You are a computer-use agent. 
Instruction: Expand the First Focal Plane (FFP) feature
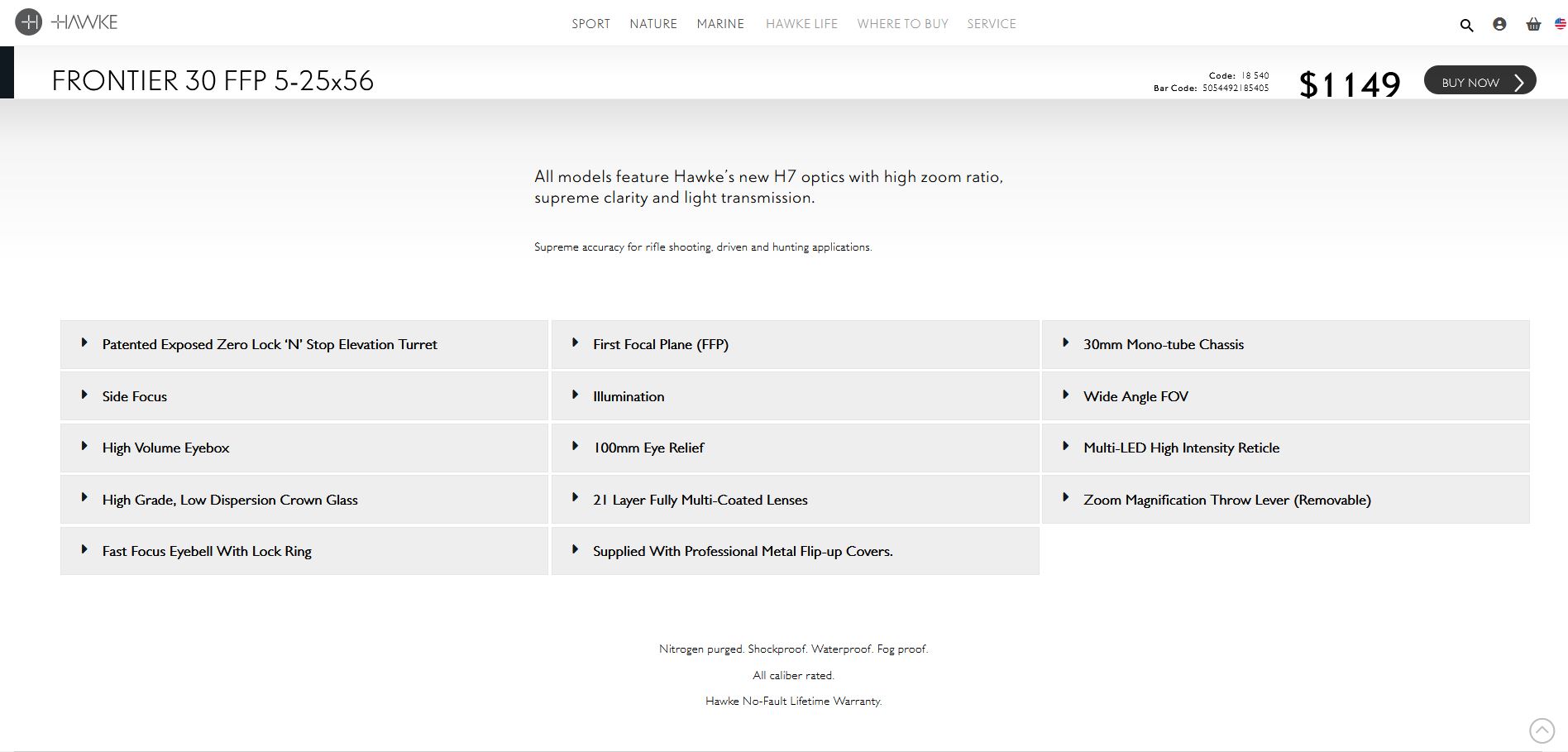(795, 344)
